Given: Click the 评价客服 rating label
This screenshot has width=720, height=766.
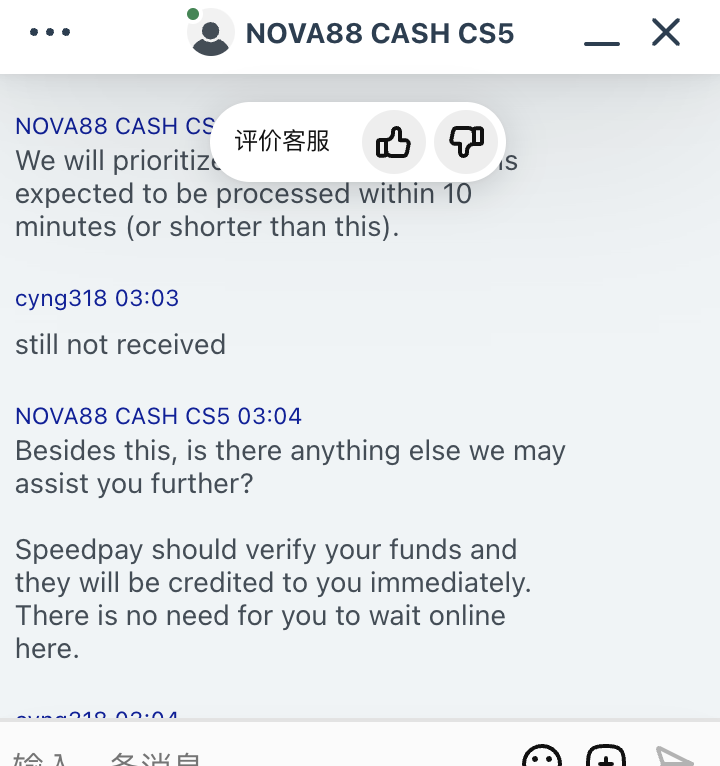Looking at the screenshot, I should (x=282, y=142).
